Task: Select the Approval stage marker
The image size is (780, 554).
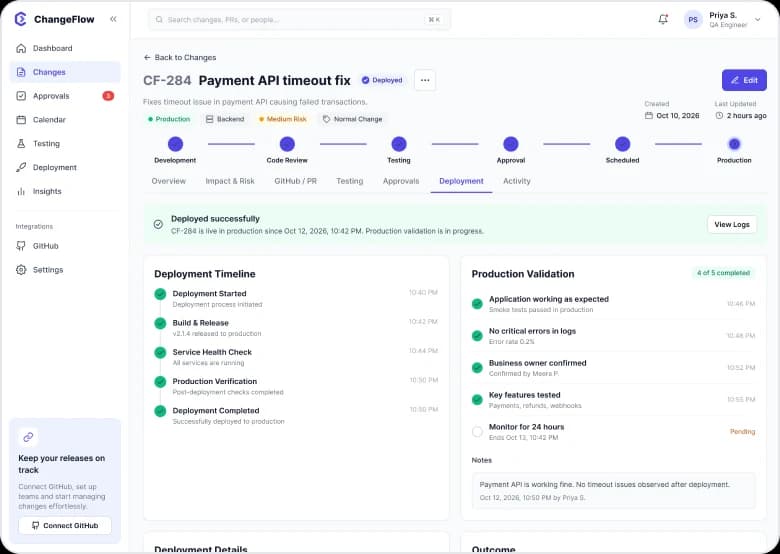Action: 511,144
